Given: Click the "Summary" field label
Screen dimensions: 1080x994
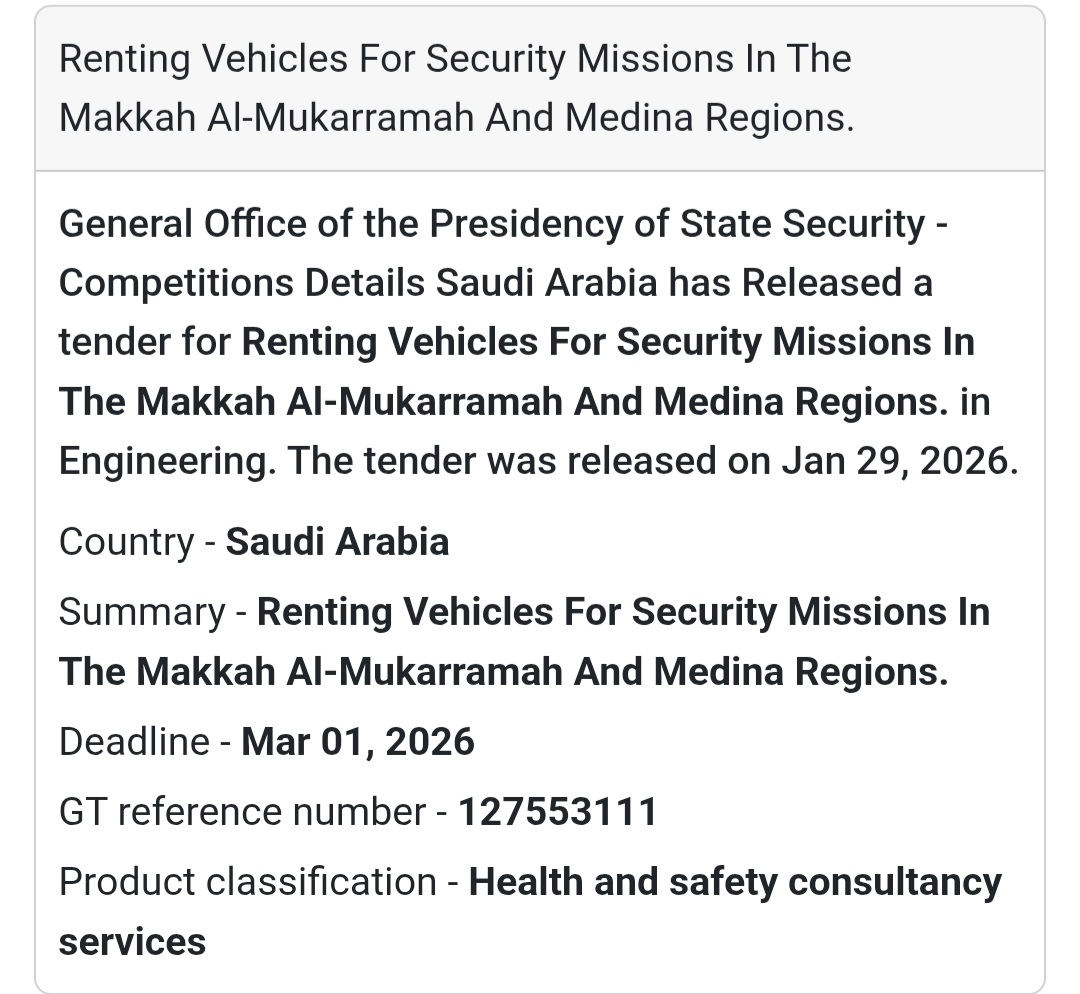Looking at the screenshot, I should (142, 612).
